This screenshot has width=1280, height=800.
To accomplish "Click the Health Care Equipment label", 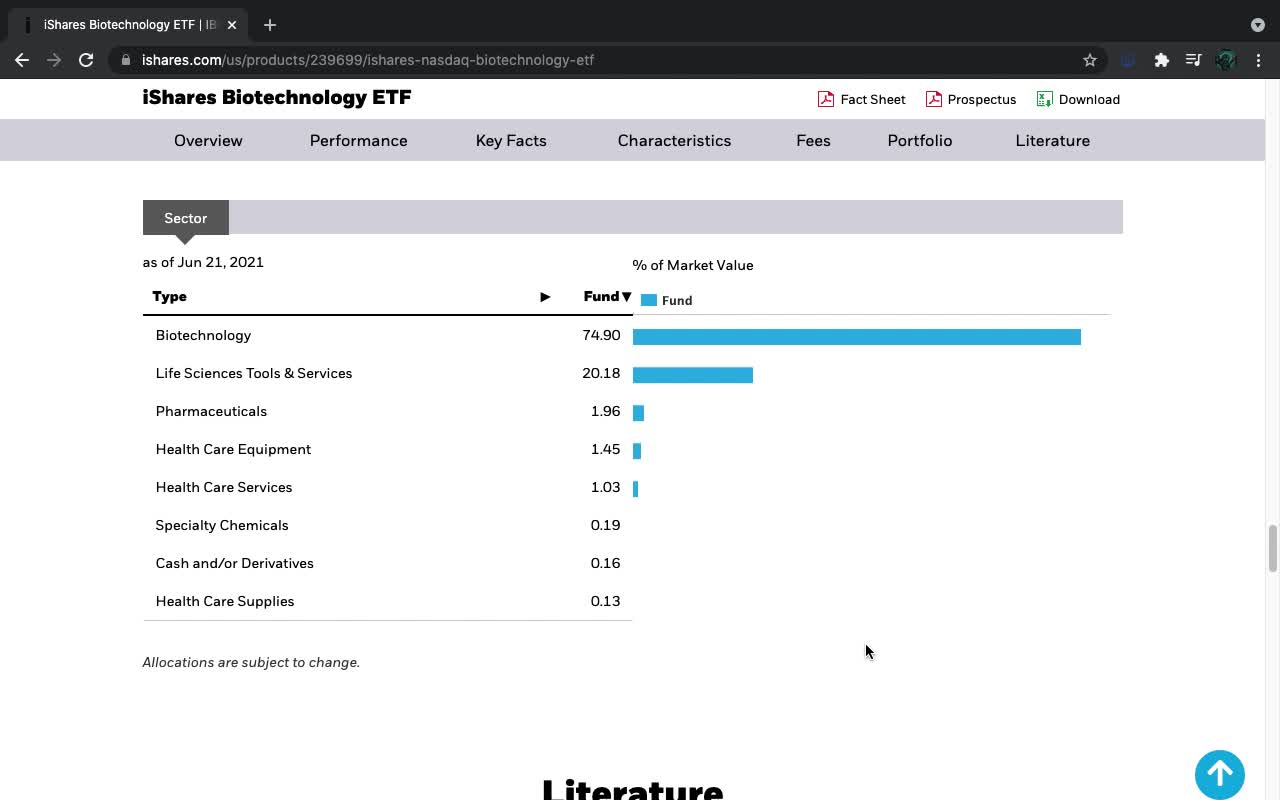I will click(x=233, y=449).
